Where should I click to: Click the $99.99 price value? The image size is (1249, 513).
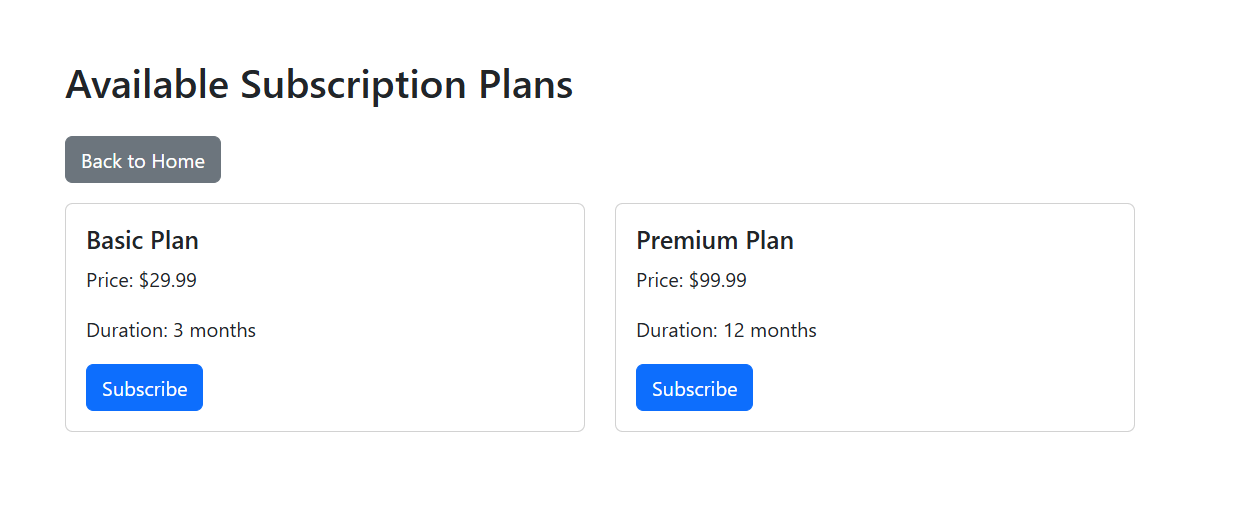click(718, 281)
